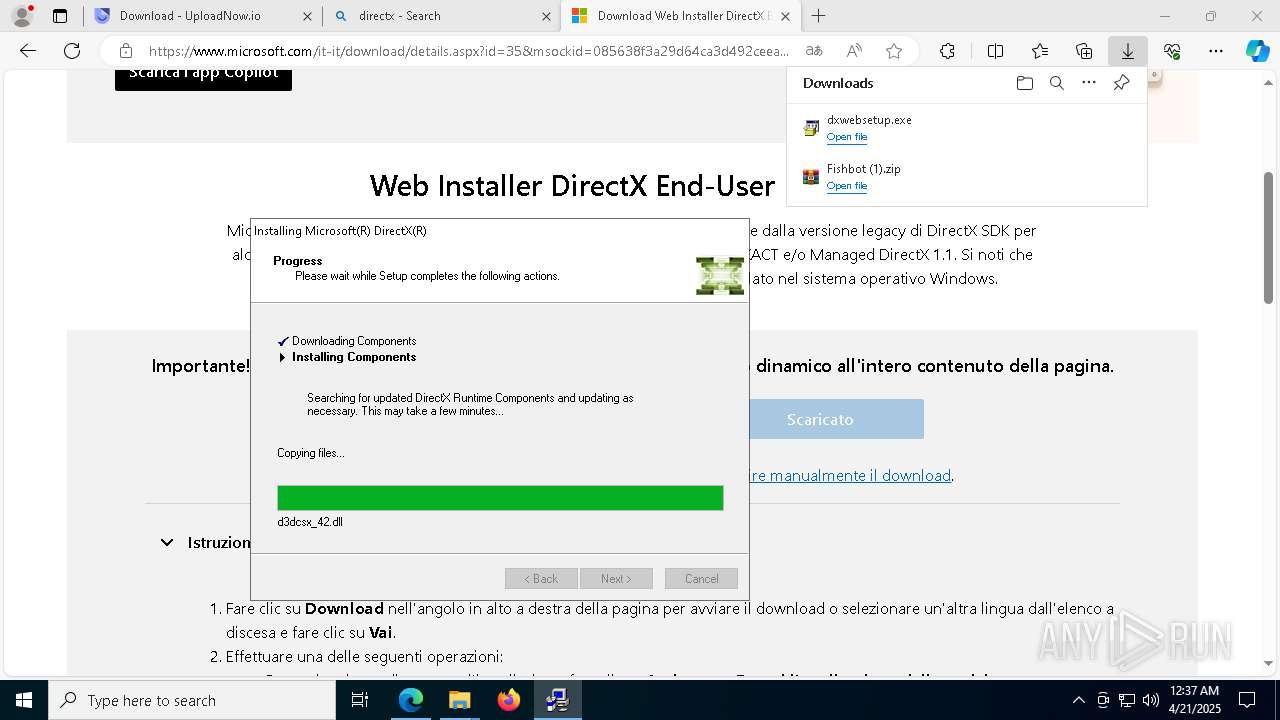Show hidden system tray icons
Image resolution: width=1280 pixels, height=720 pixels.
coord(1078,700)
